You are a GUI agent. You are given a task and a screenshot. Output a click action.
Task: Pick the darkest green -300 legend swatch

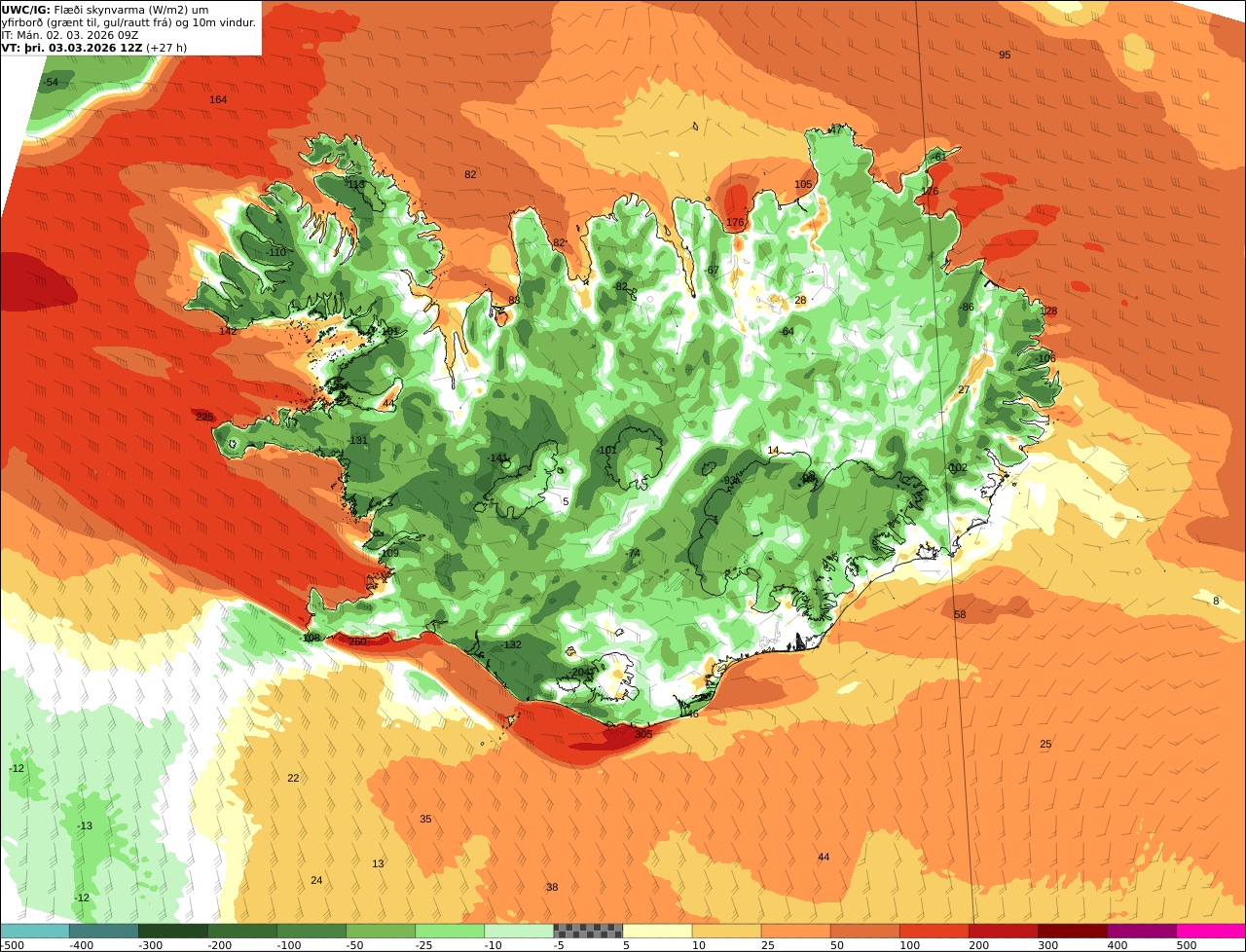pos(172,931)
